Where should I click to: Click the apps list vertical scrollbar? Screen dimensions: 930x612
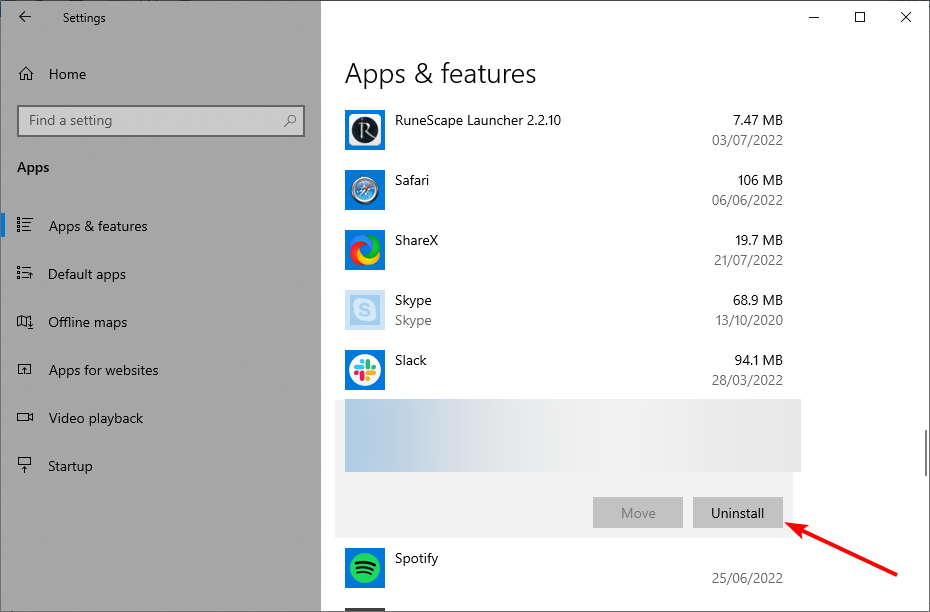click(x=926, y=453)
